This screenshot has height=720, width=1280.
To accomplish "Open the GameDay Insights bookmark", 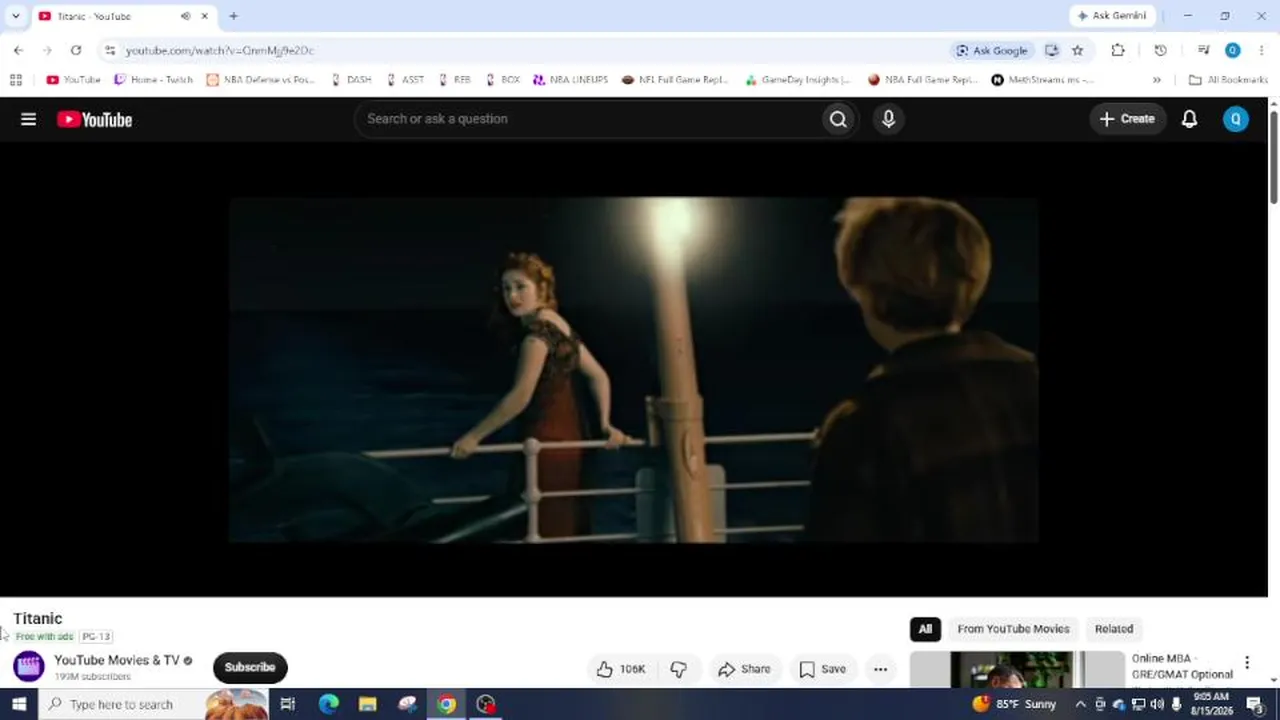I will (x=798, y=80).
